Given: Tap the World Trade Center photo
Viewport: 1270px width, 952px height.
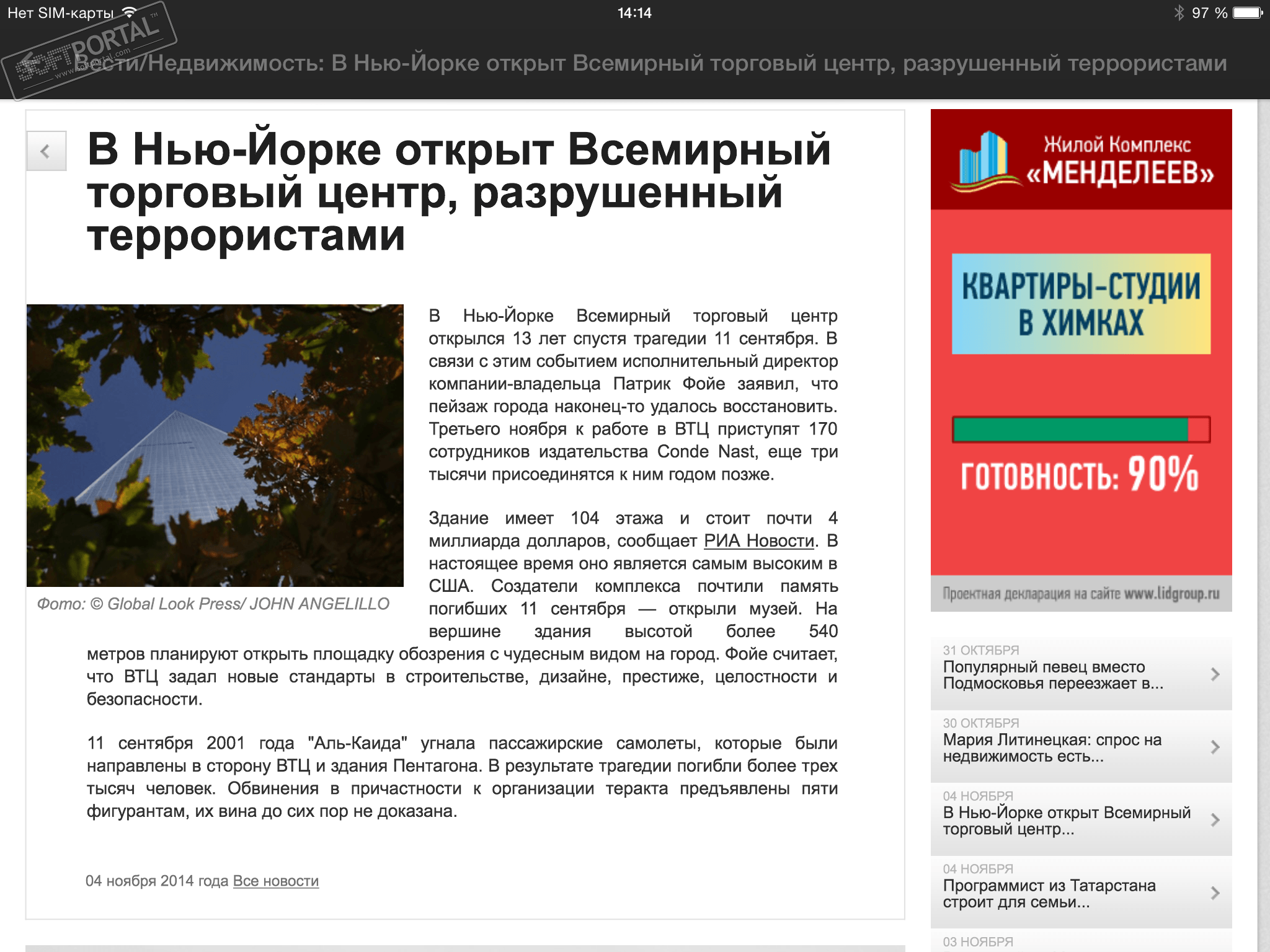Looking at the screenshot, I should click(215, 445).
